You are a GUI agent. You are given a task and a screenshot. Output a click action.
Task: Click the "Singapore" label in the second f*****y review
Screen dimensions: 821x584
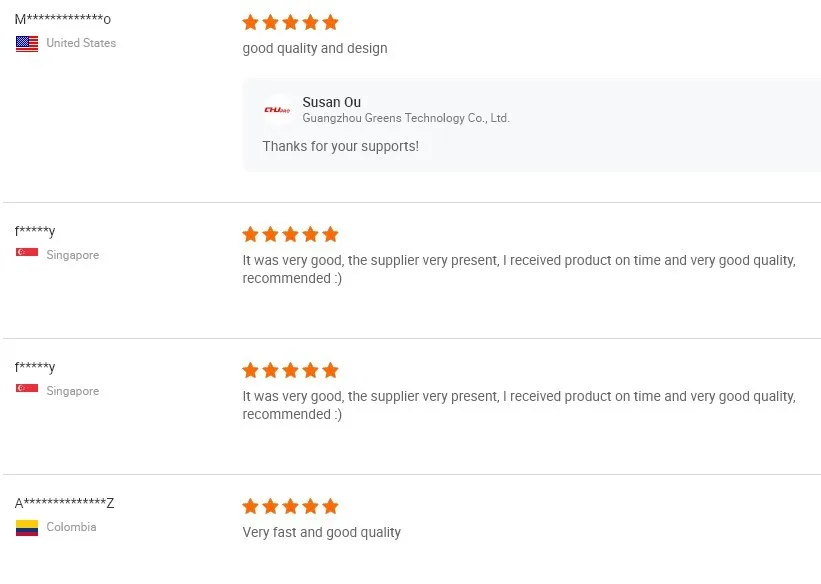point(72,391)
